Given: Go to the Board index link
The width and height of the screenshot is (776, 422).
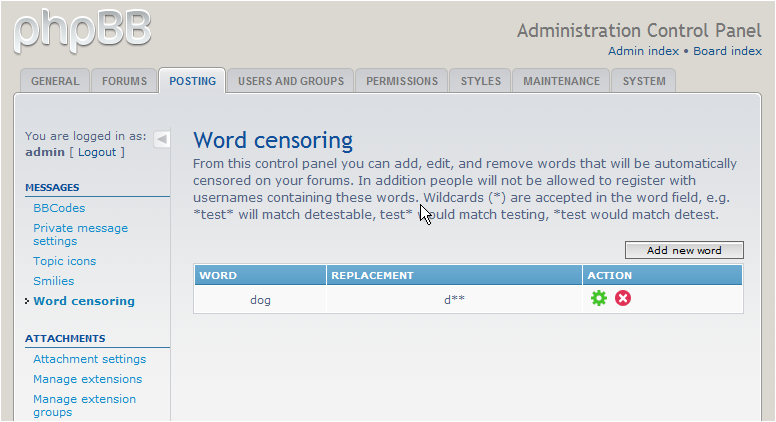Looking at the screenshot, I should (728, 51).
